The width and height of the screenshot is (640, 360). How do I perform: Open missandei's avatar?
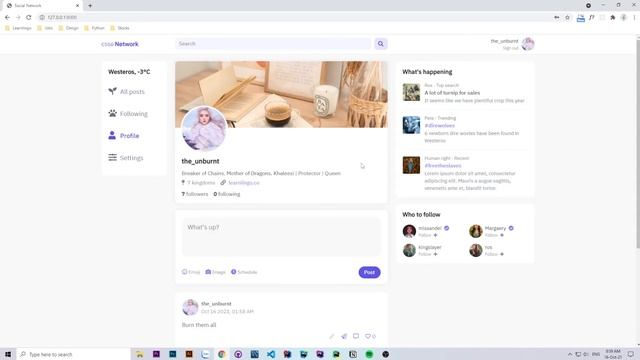[409, 231]
